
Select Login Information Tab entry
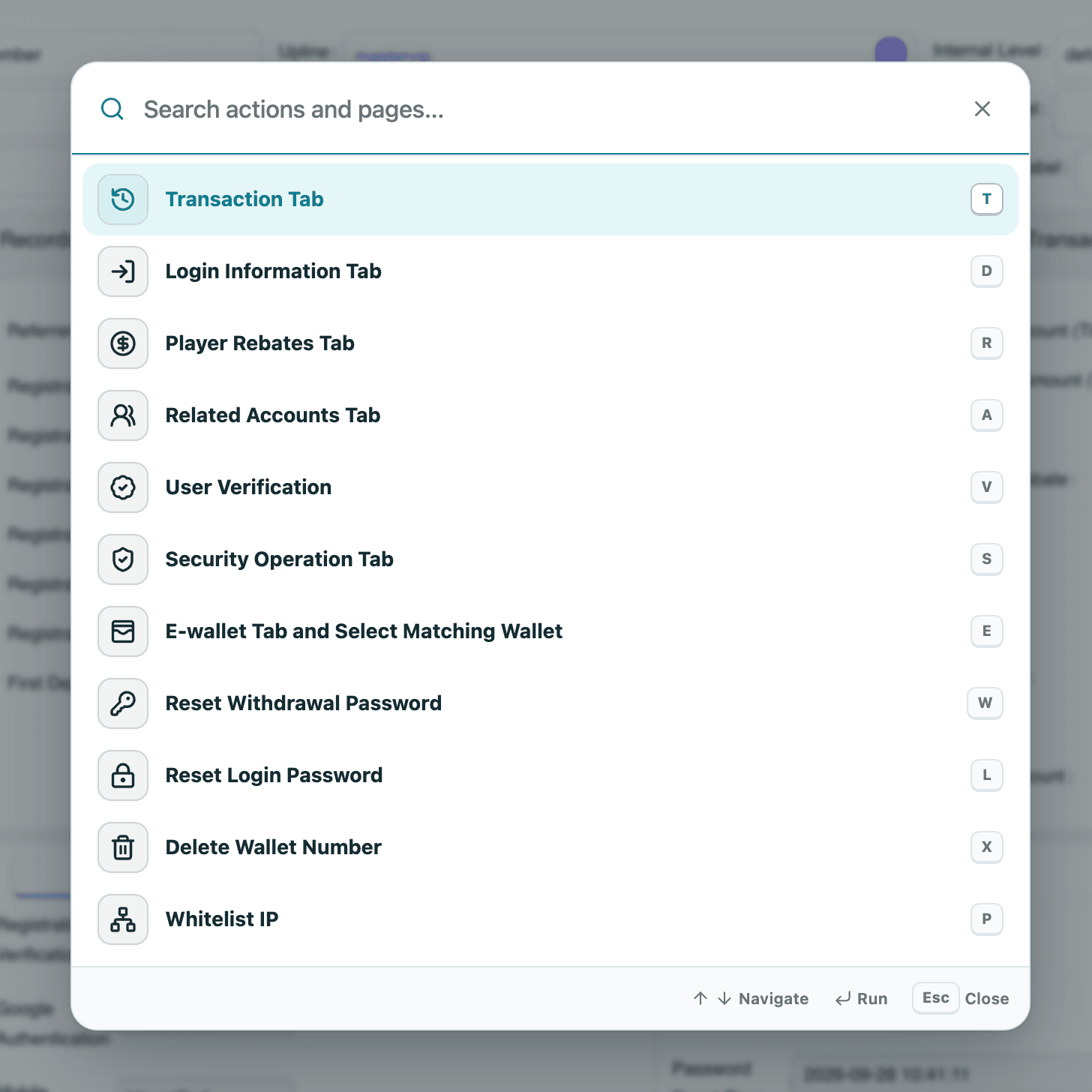pyautogui.click(x=550, y=271)
